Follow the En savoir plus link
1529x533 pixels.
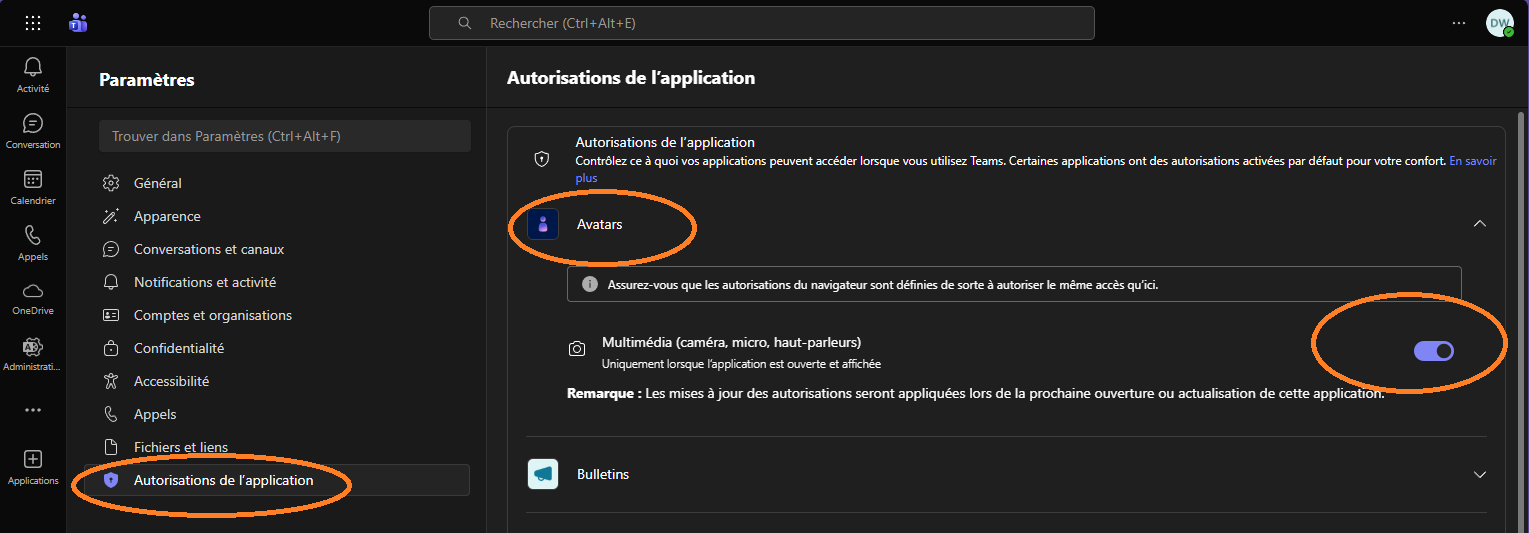(x=1472, y=161)
